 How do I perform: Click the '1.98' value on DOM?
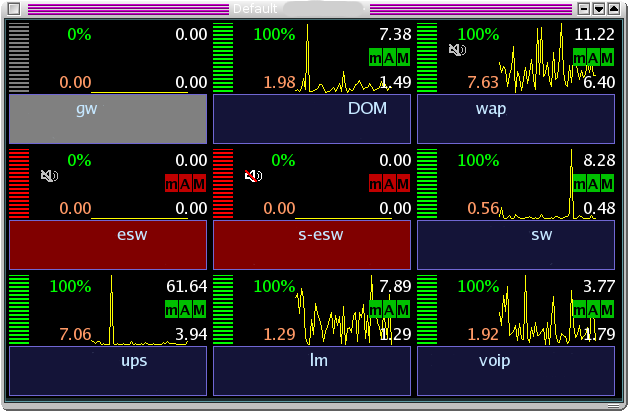point(279,82)
